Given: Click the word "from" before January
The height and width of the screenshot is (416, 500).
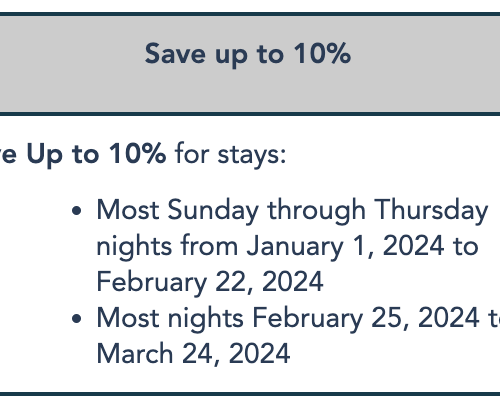Looking at the screenshot, I should point(209,246).
